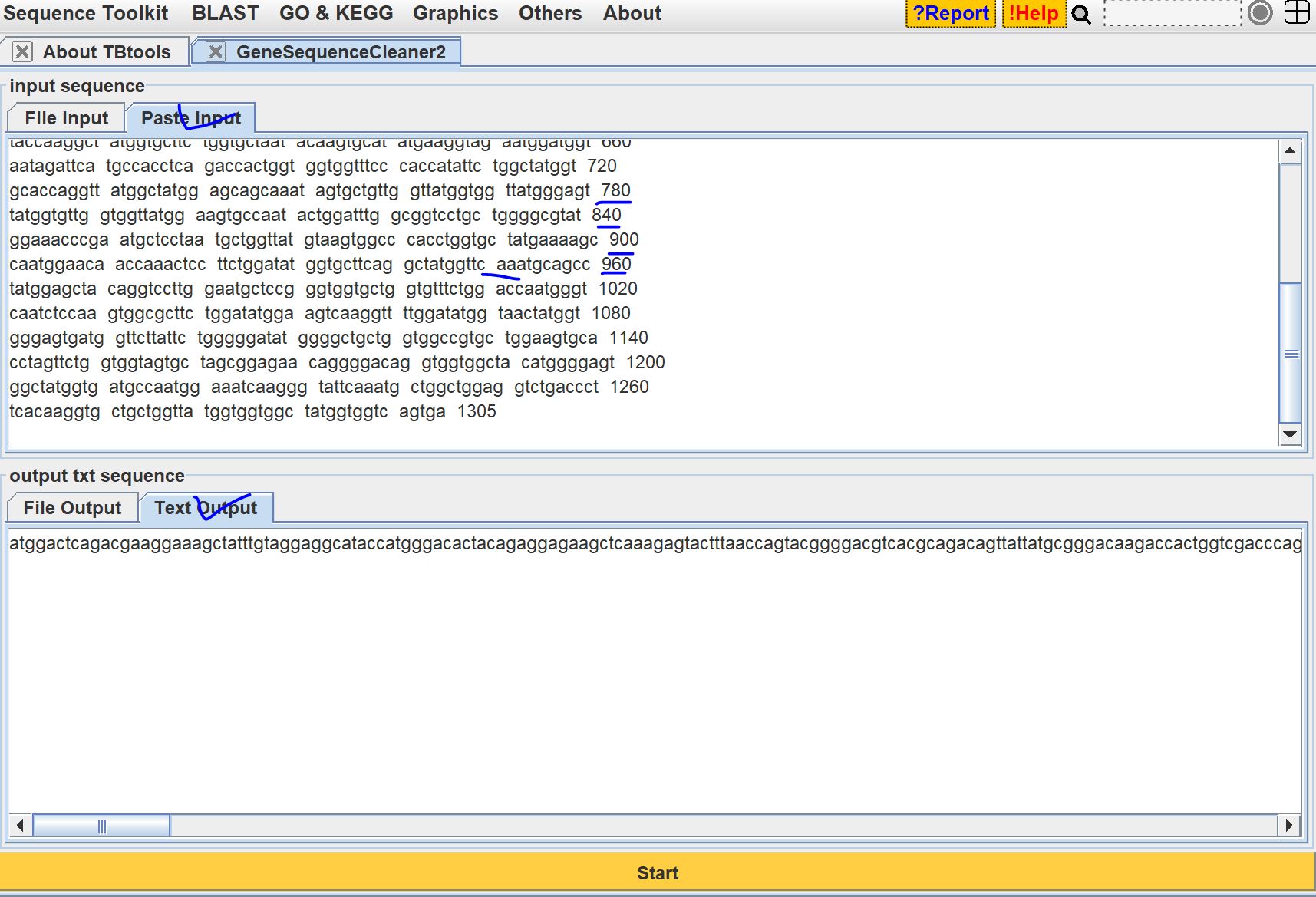The height and width of the screenshot is (897, 1316).
Task: Switch to the File Output tab
Action: pos(72,508)
